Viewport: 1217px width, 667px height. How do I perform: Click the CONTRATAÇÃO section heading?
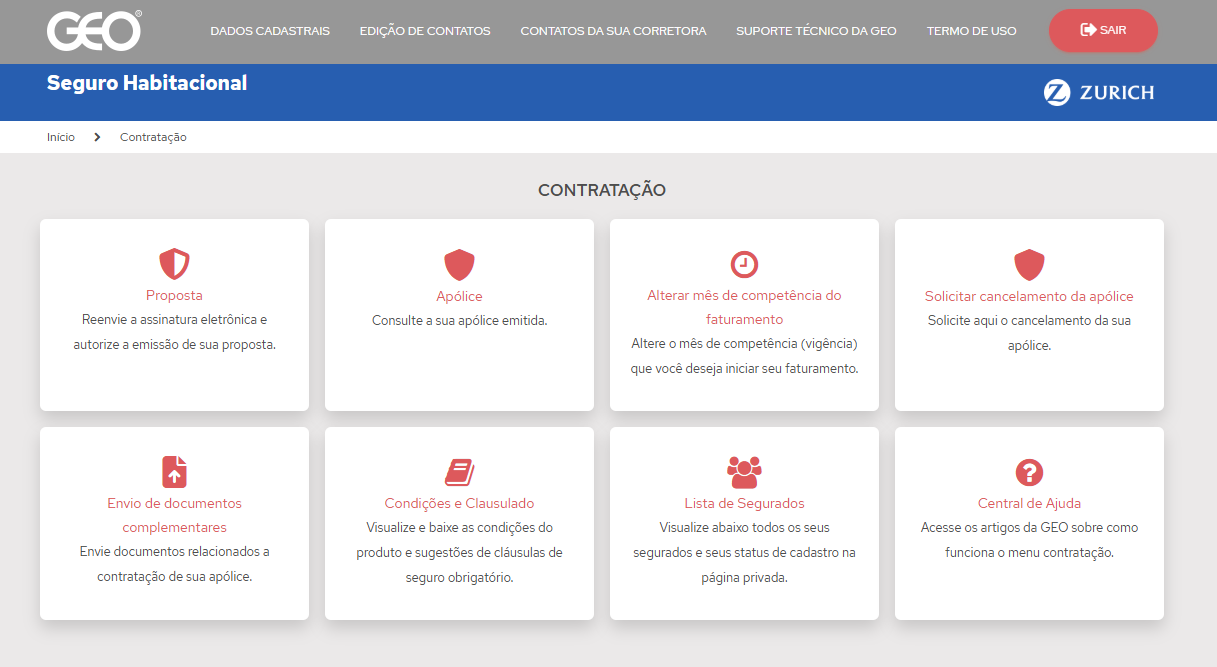(x=602, y=190)
